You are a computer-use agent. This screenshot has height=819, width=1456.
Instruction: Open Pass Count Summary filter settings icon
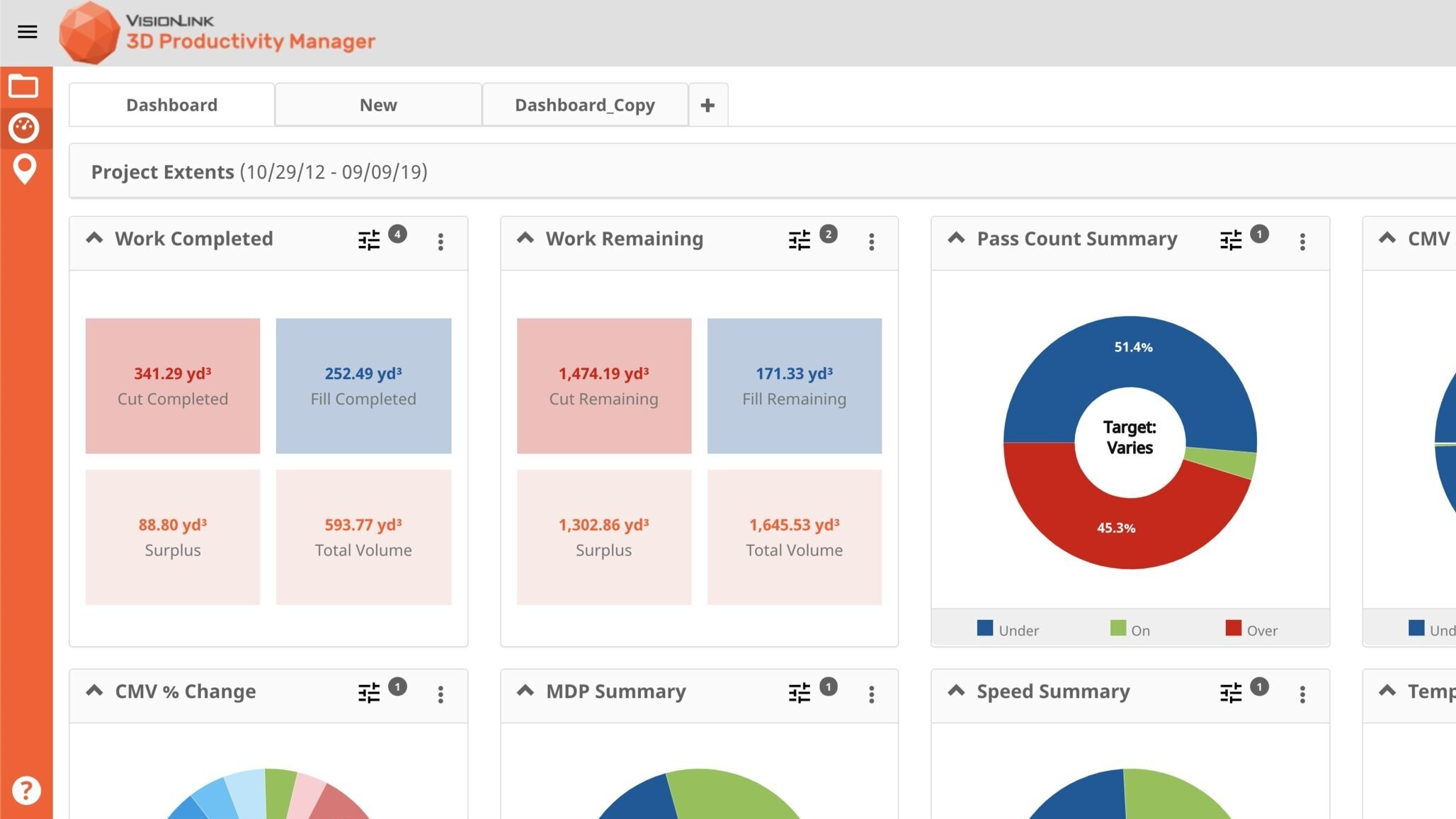click(x=1231, y=241)
